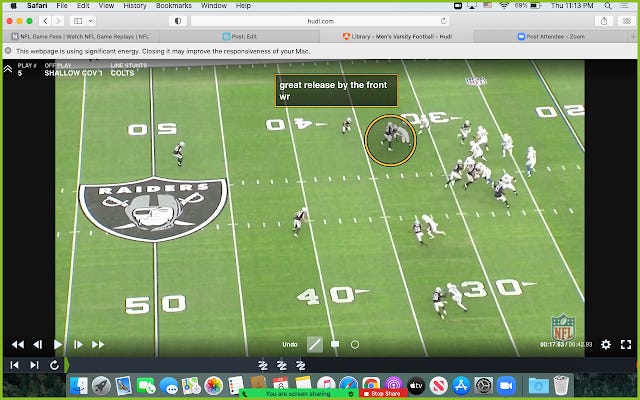Go forward in Safari history
This screenshot has height=400, width=640.
58,21
